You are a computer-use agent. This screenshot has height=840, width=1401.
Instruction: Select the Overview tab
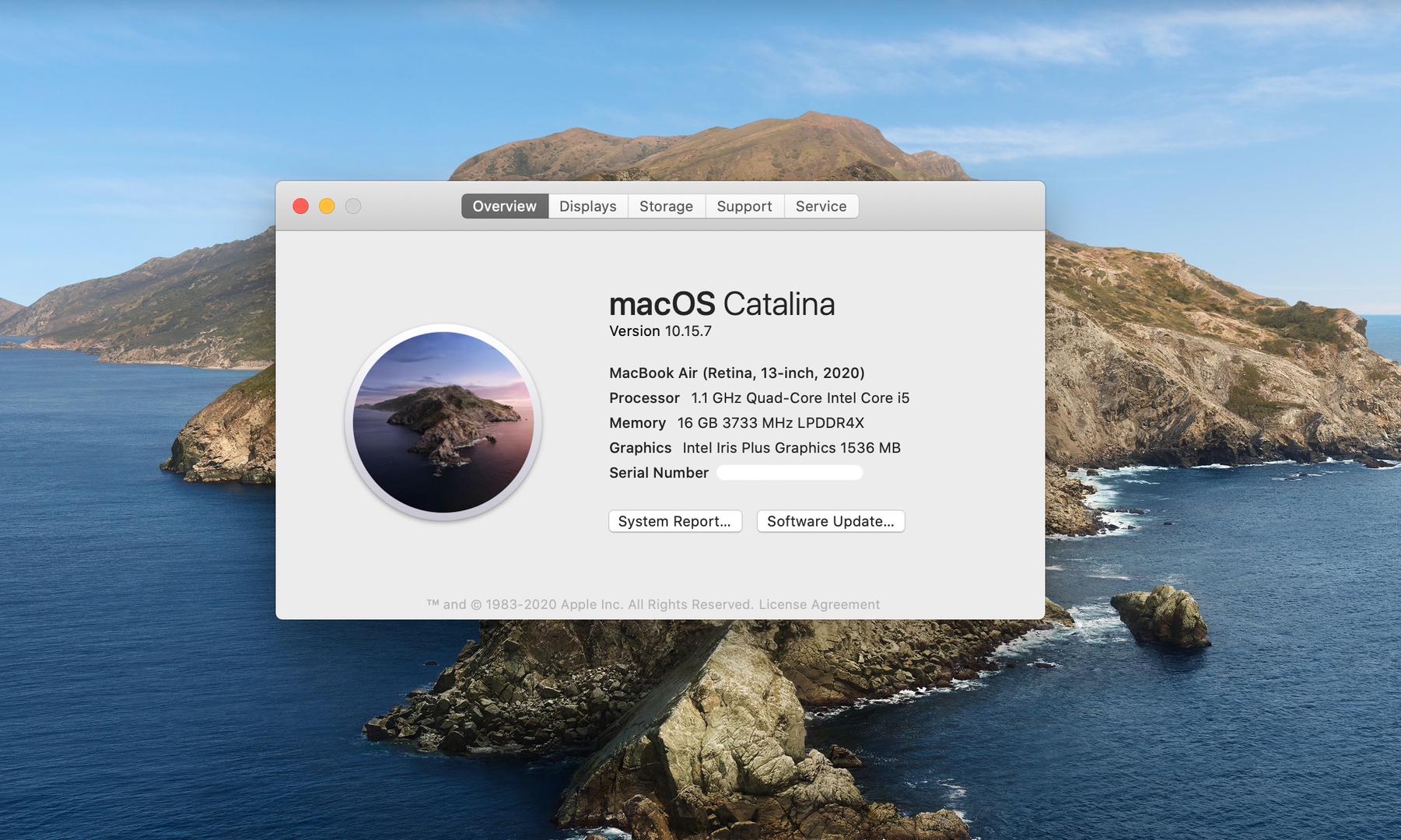pos(504,206)
